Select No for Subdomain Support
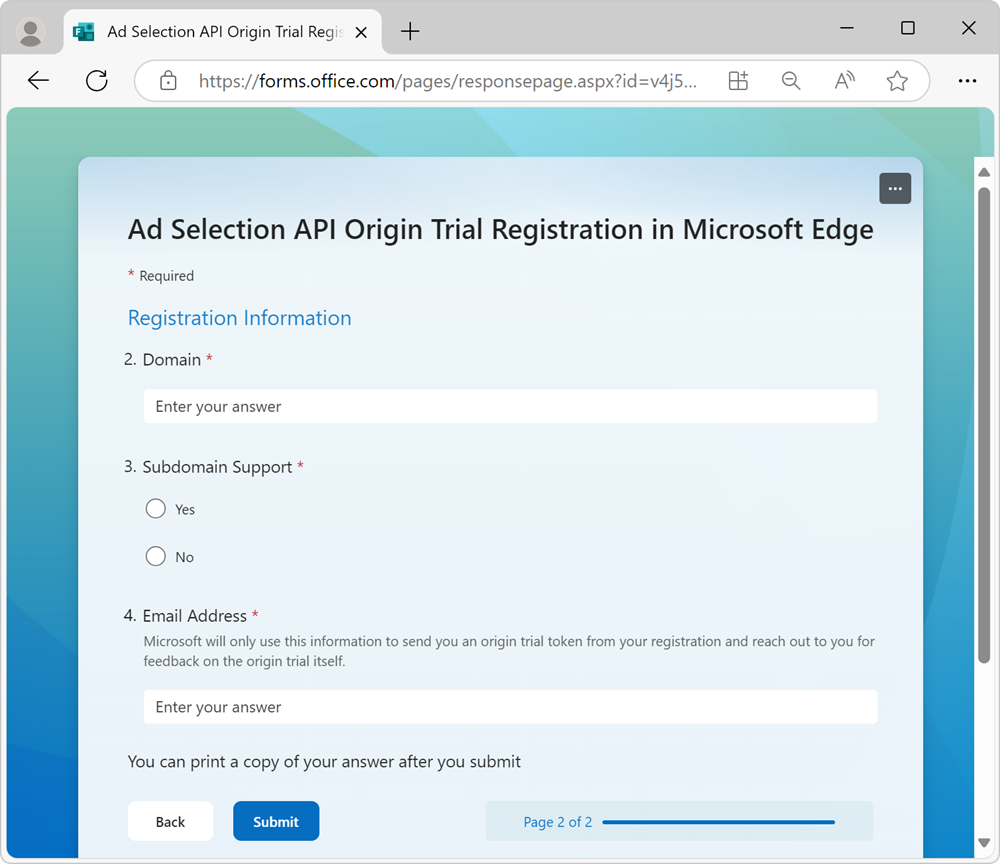Screen dimensions: 1000x864 (156, 557)
